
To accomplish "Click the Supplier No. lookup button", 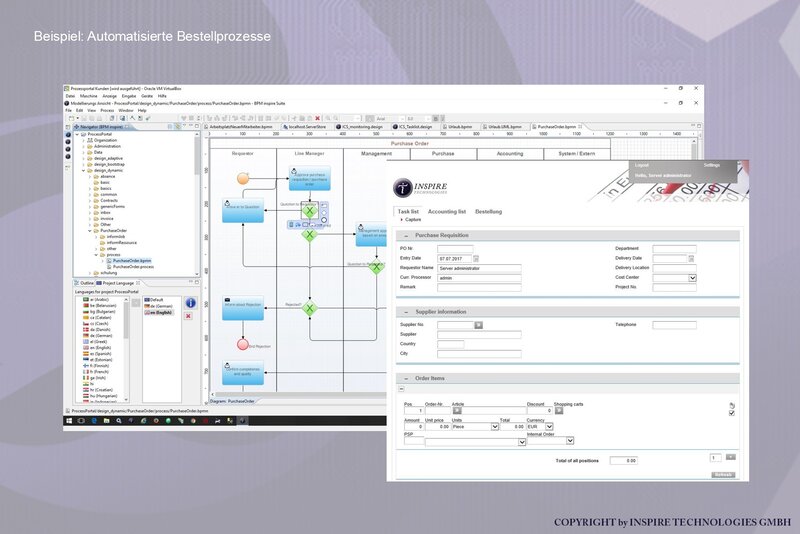I will (x=478, y=325).
